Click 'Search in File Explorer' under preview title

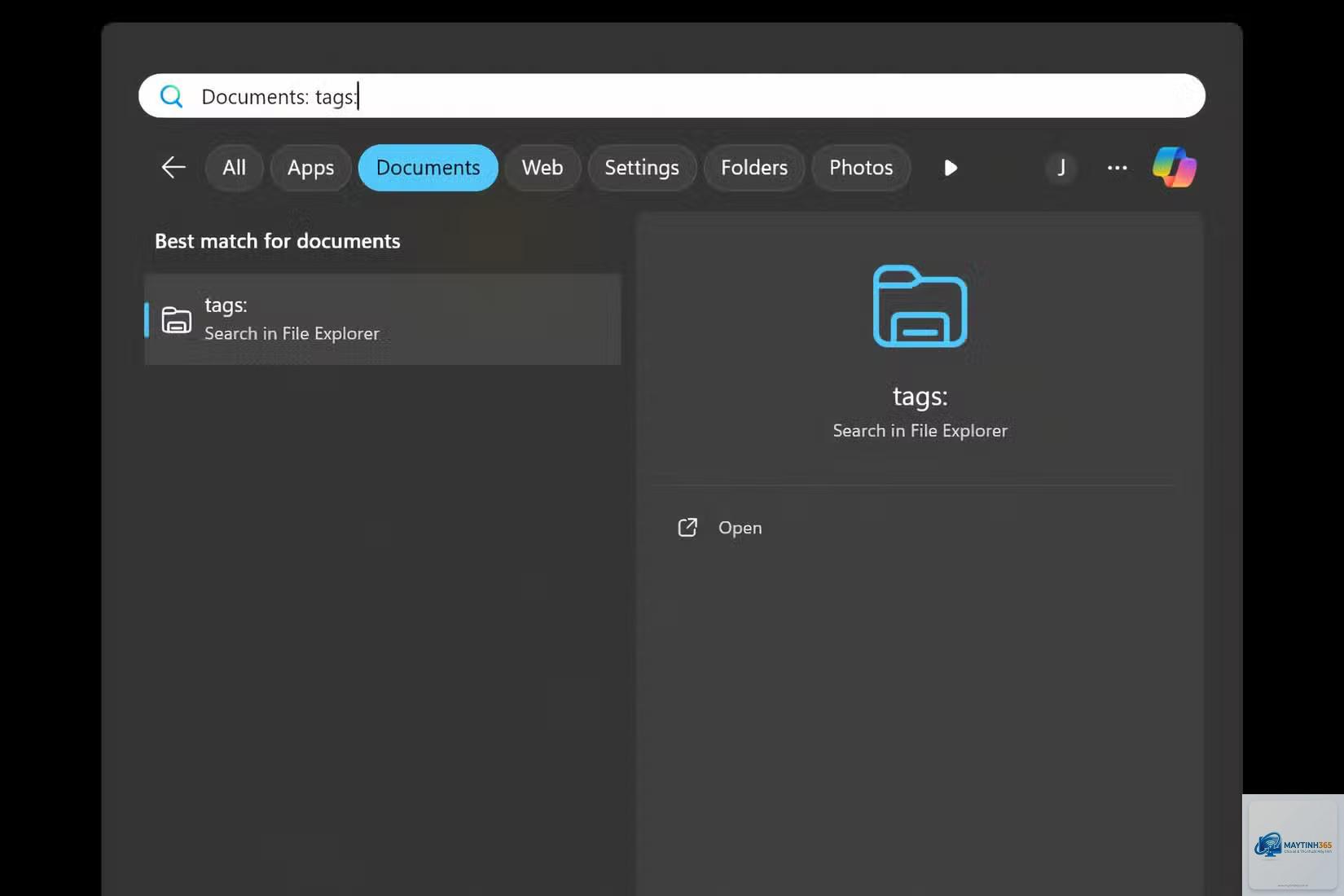920,431
